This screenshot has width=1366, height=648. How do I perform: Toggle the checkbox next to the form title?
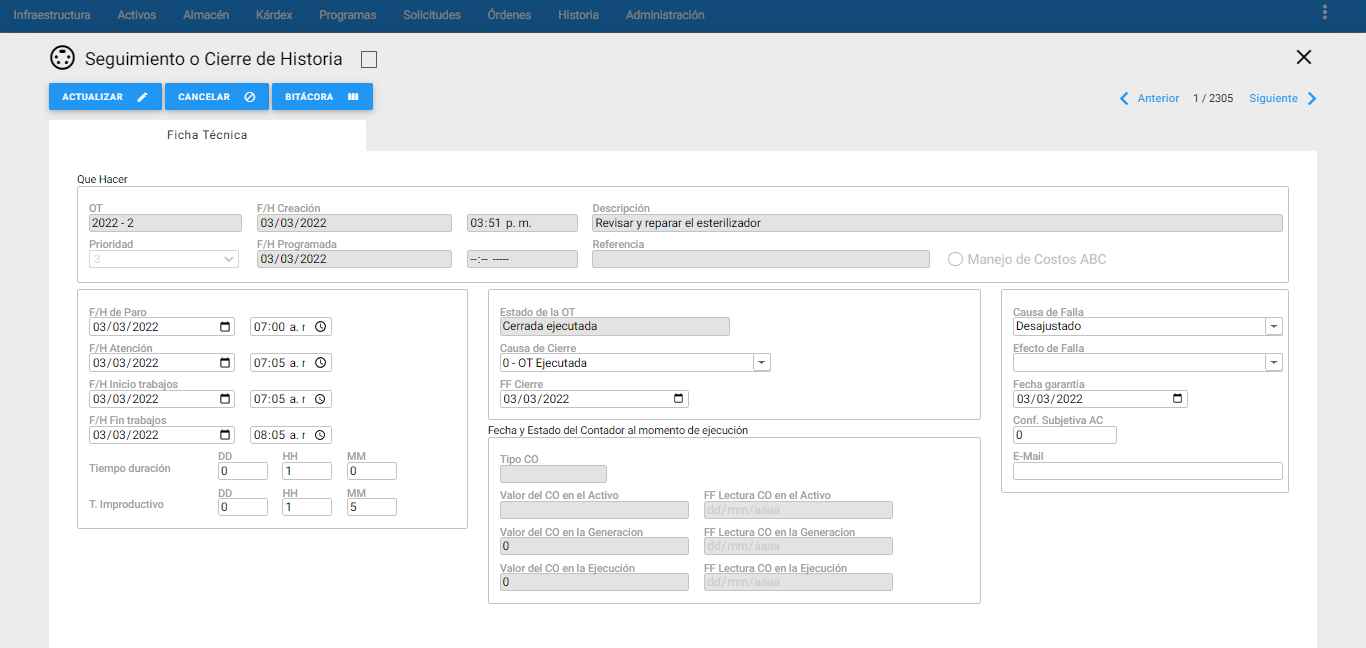[369, 60]
